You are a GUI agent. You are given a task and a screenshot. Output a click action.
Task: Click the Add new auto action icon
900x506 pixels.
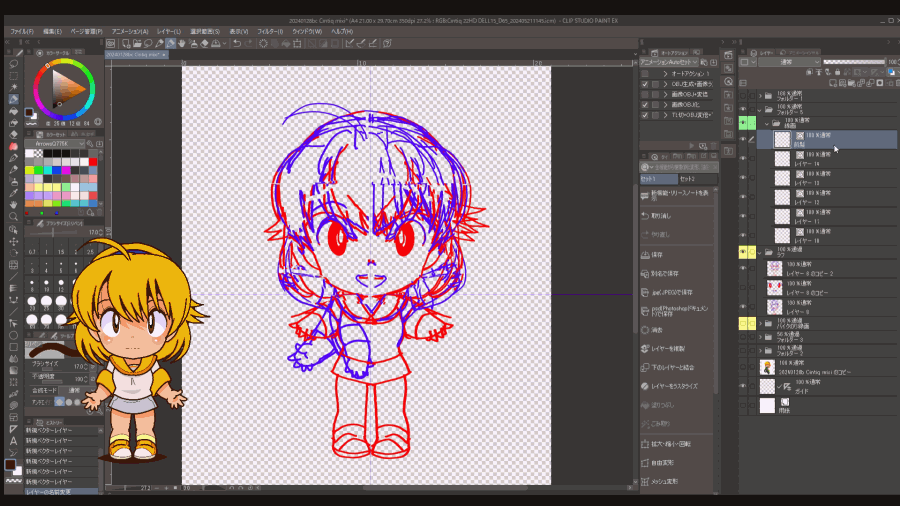(x=703, y=146)
